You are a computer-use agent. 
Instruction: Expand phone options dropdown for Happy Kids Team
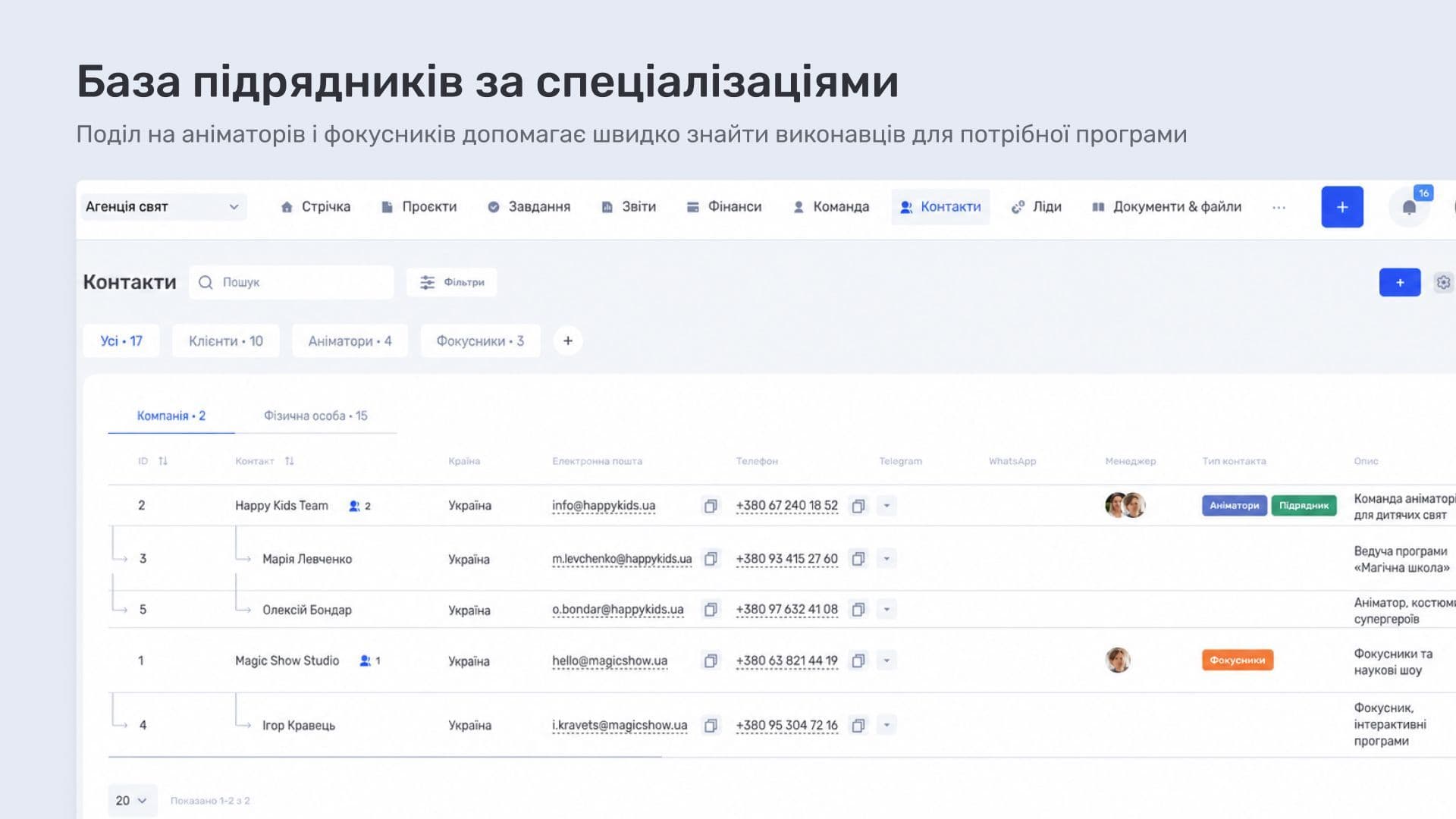pos(886,506)
